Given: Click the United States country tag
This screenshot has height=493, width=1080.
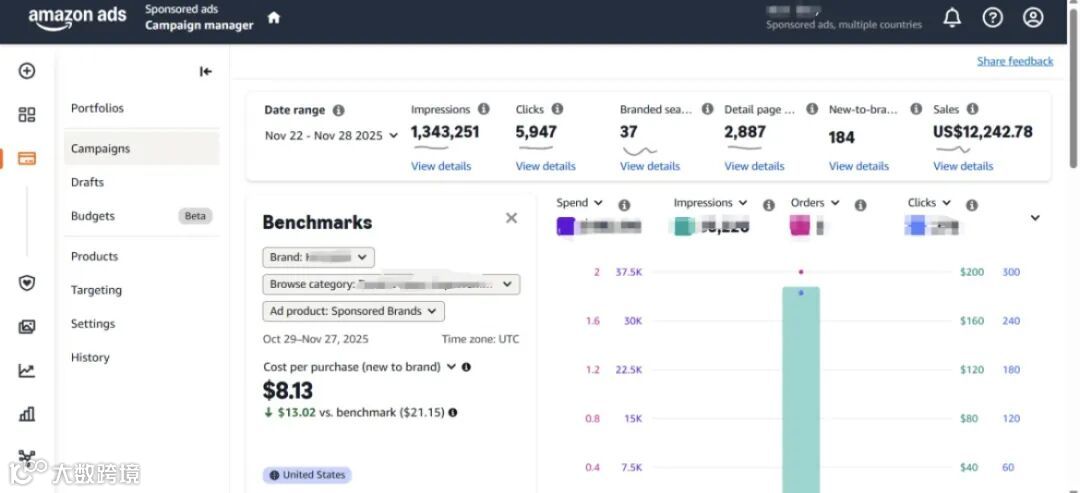Looking at the screenshot, I should point(307,474).
